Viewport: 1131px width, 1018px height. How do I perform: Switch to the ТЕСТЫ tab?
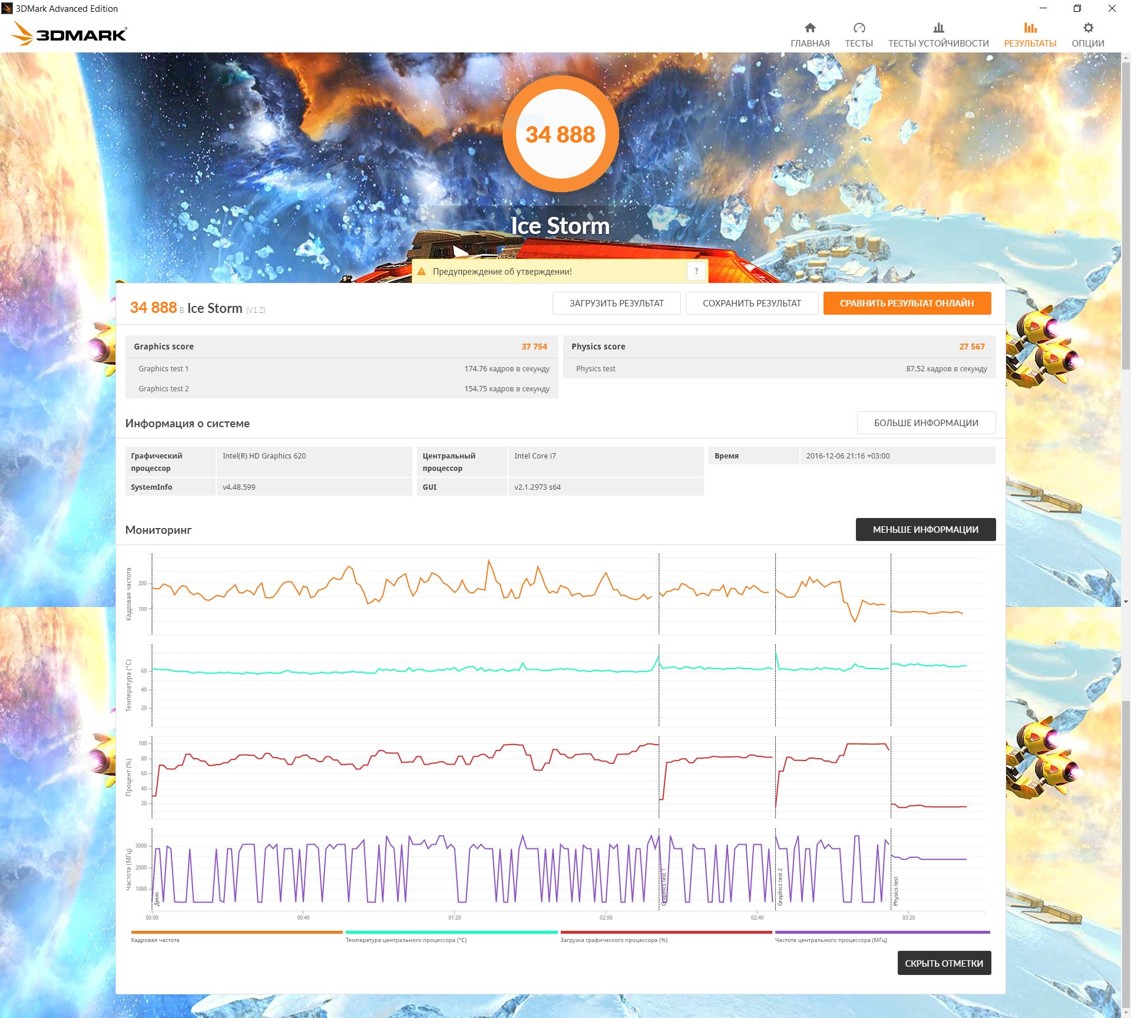[858, 35]
